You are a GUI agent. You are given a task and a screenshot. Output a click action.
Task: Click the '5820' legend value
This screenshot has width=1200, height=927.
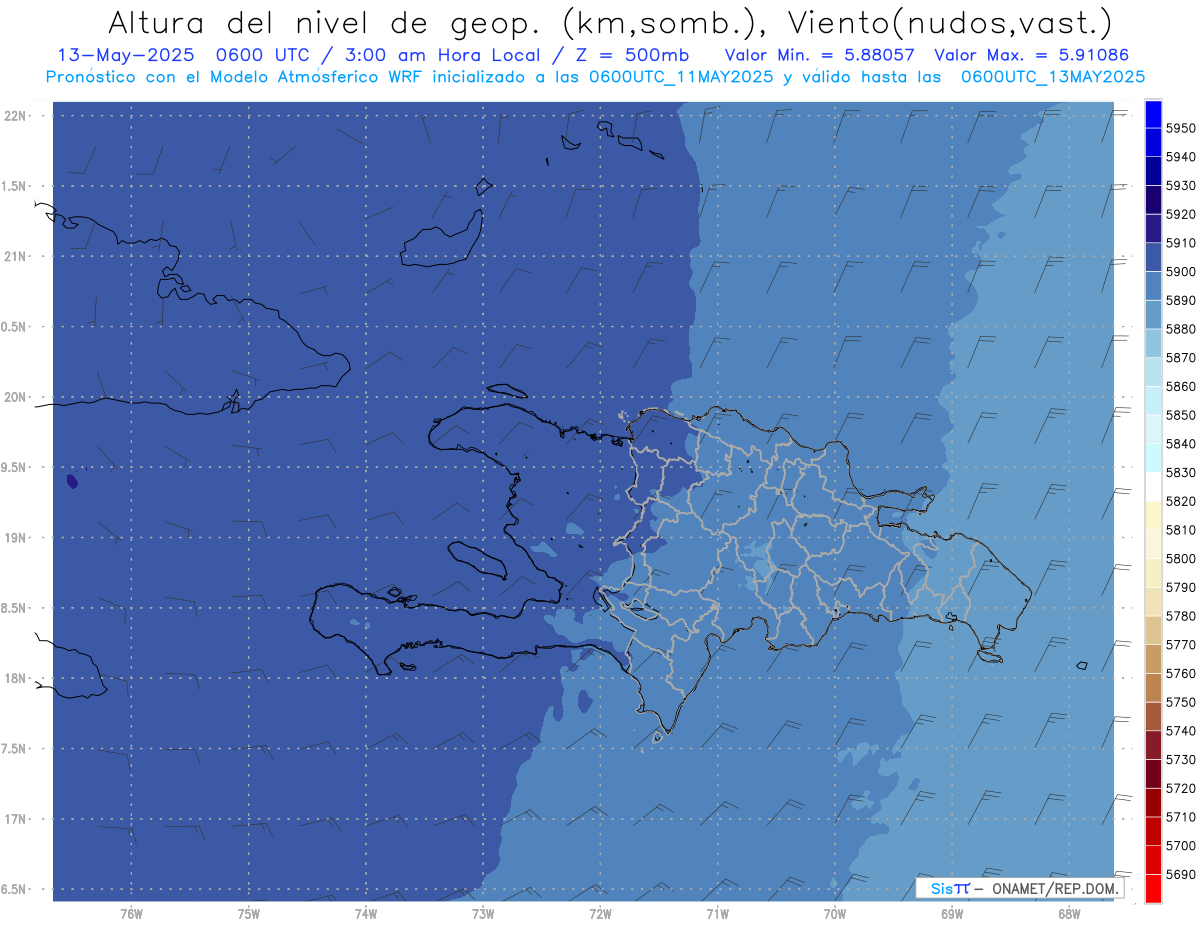tap(1181, 501)
